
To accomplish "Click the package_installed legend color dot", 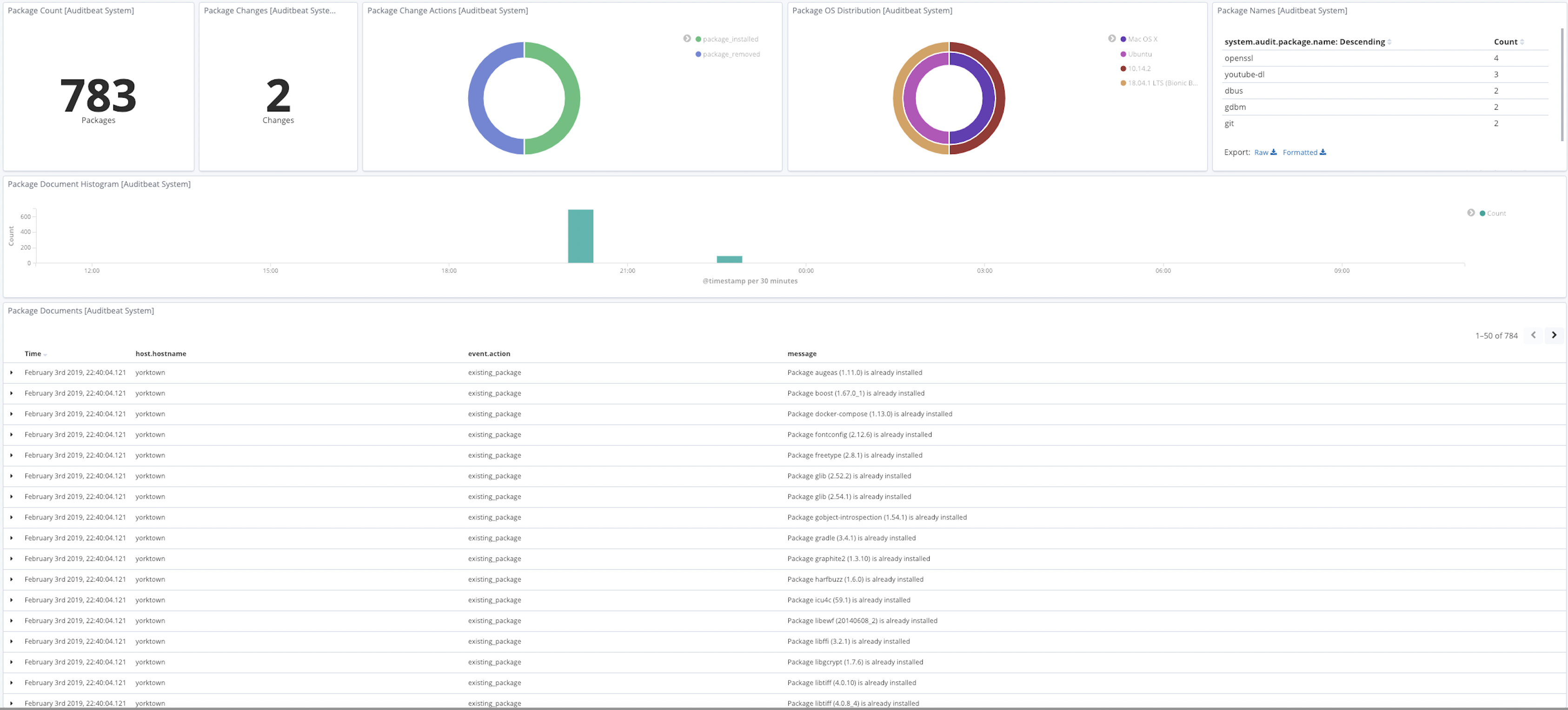I will tap(698, 39).
